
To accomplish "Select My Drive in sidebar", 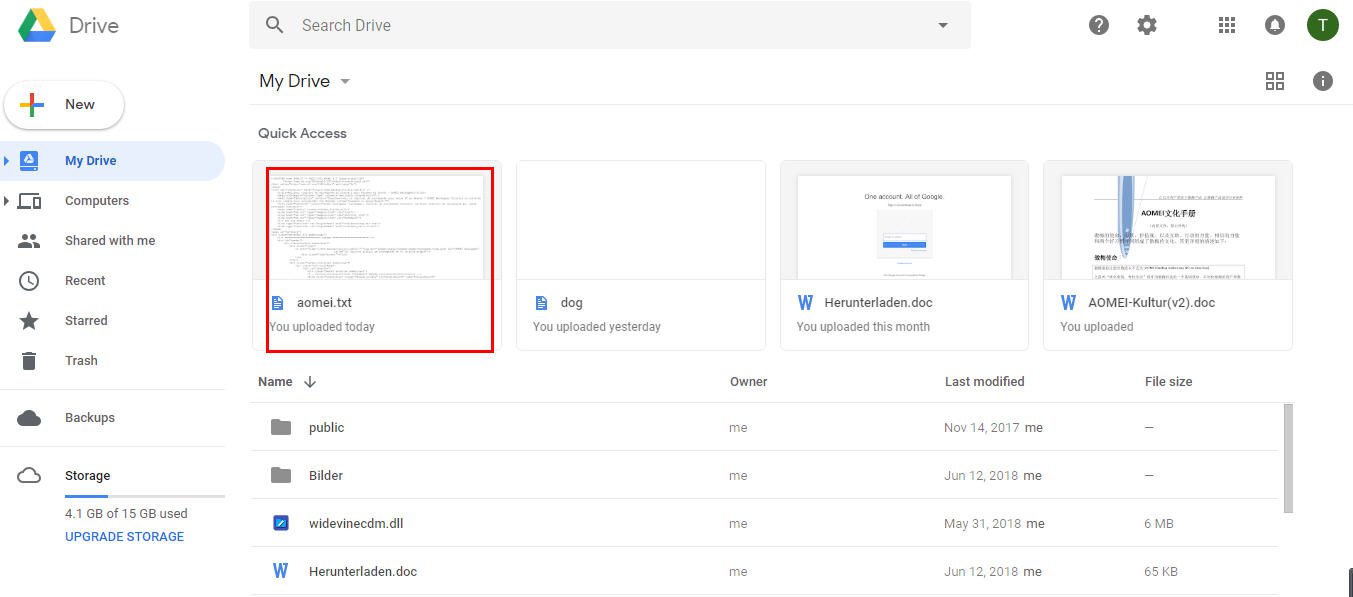I will [112, 161].
